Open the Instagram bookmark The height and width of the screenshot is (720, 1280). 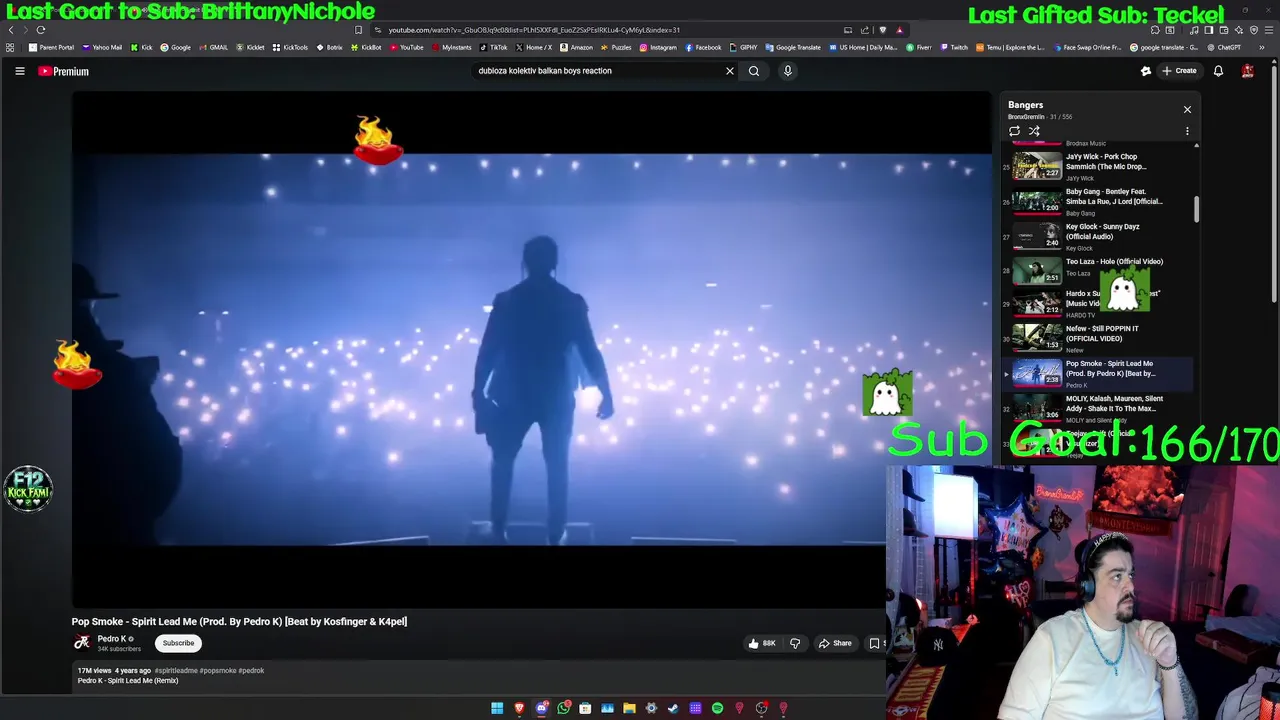pos(658,47)
